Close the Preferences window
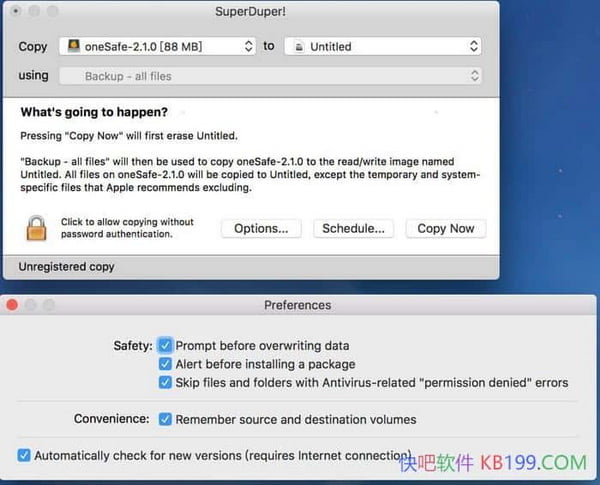The image size is (600, 485). click(12, 305)
